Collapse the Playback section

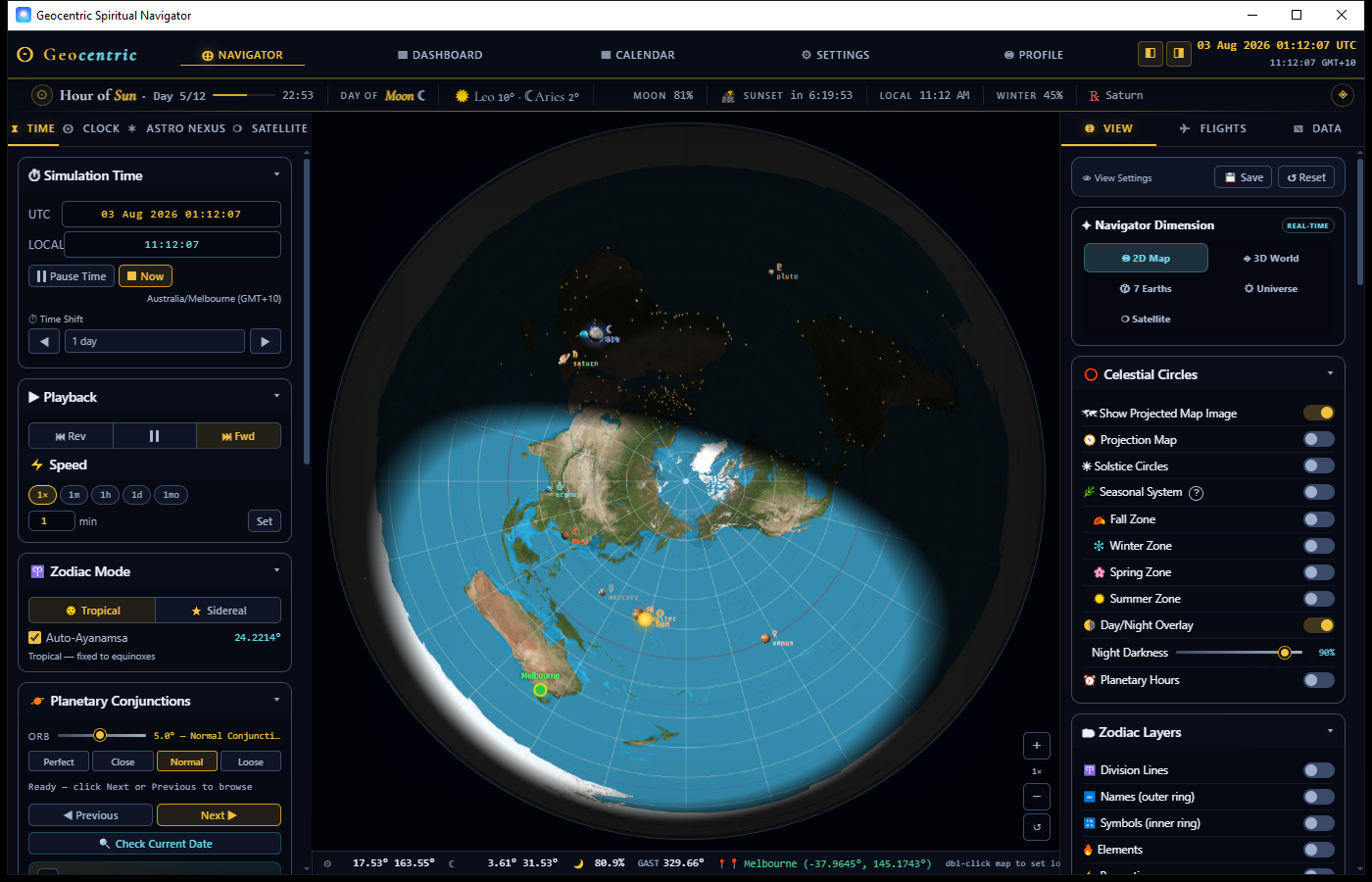point(276,396)
